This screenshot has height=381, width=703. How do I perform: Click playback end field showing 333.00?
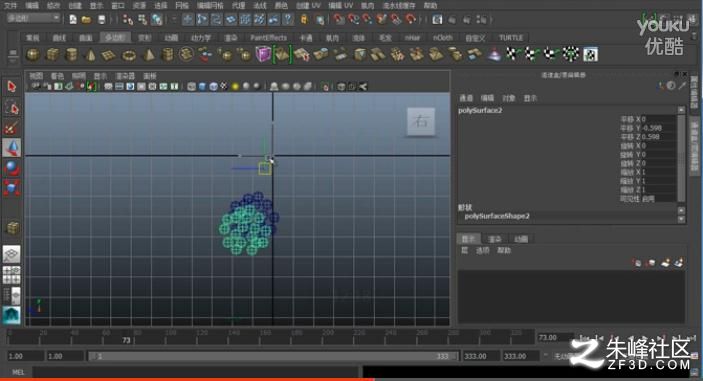point(481,356)
